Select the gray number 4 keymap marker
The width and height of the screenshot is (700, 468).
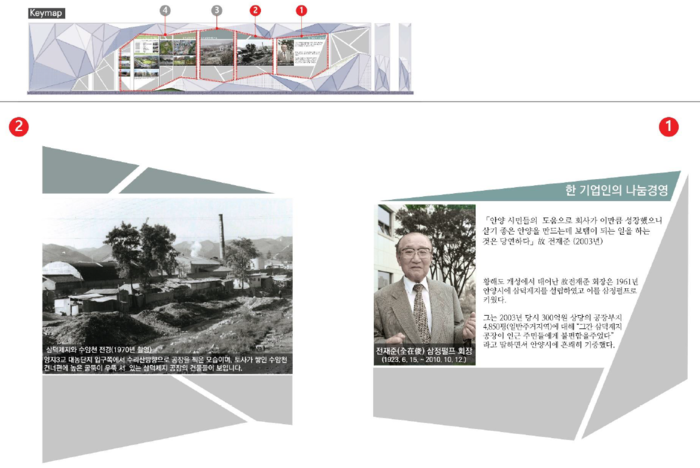pyautogui.click(x=165, y=10)
